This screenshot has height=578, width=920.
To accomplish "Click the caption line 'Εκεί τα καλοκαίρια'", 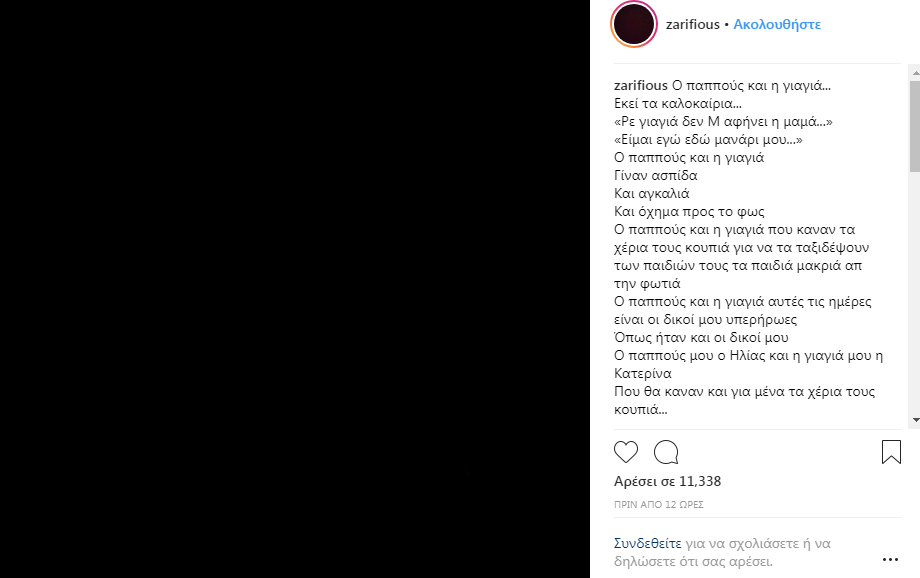I will click(x=678, y=103).
